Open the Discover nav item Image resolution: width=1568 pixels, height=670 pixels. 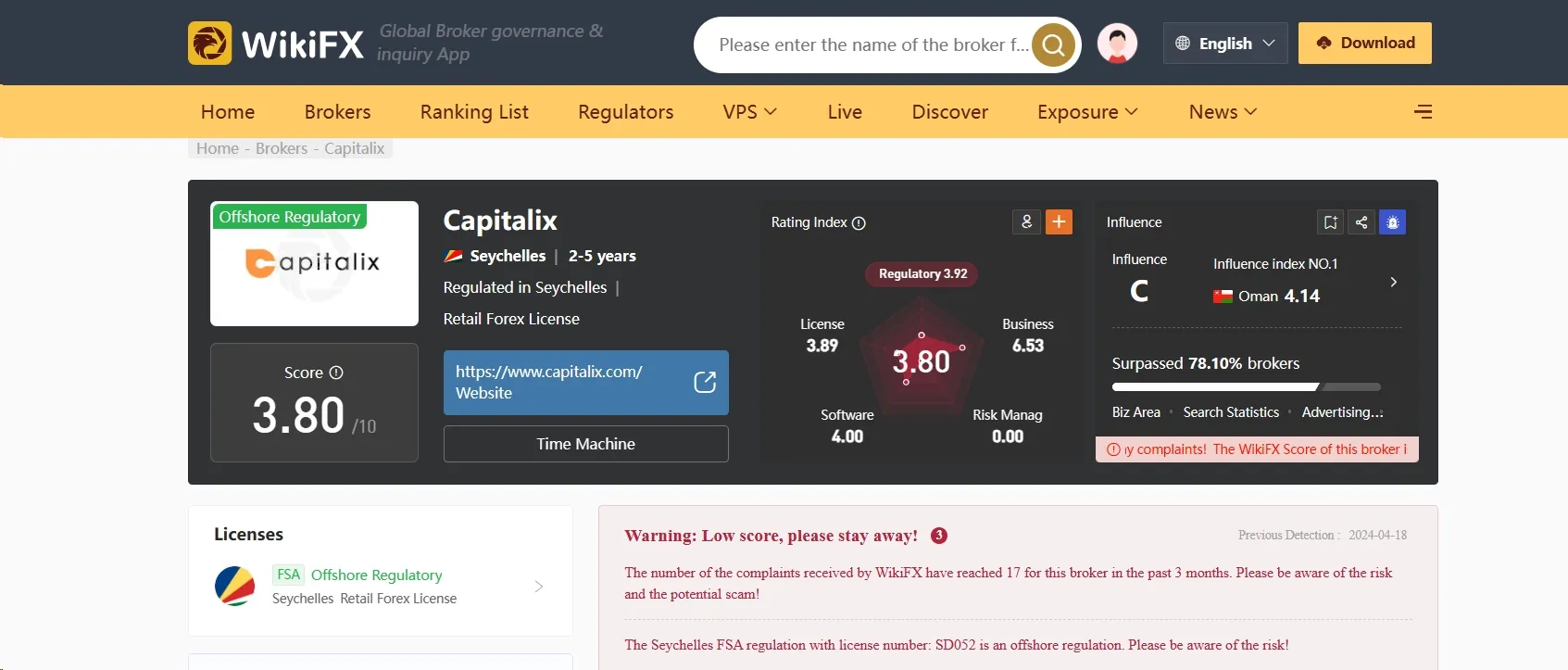950,112
